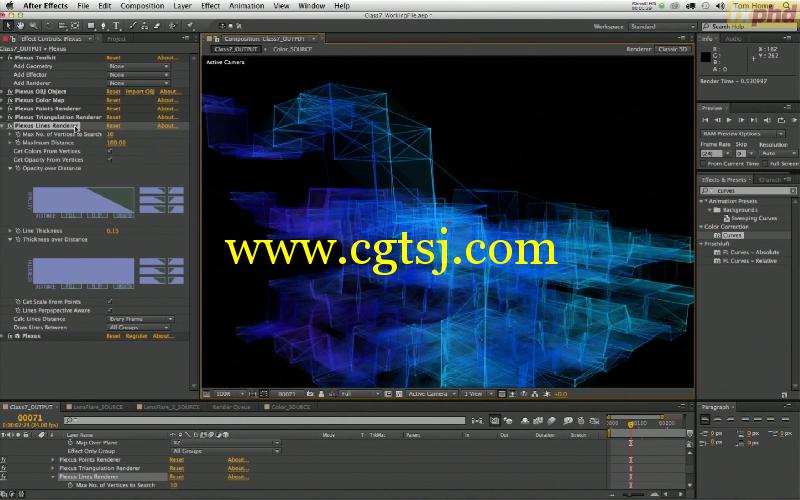Step to next frame in Preview panel
Viewport: 800px width, 500px height.
(741, 120)
